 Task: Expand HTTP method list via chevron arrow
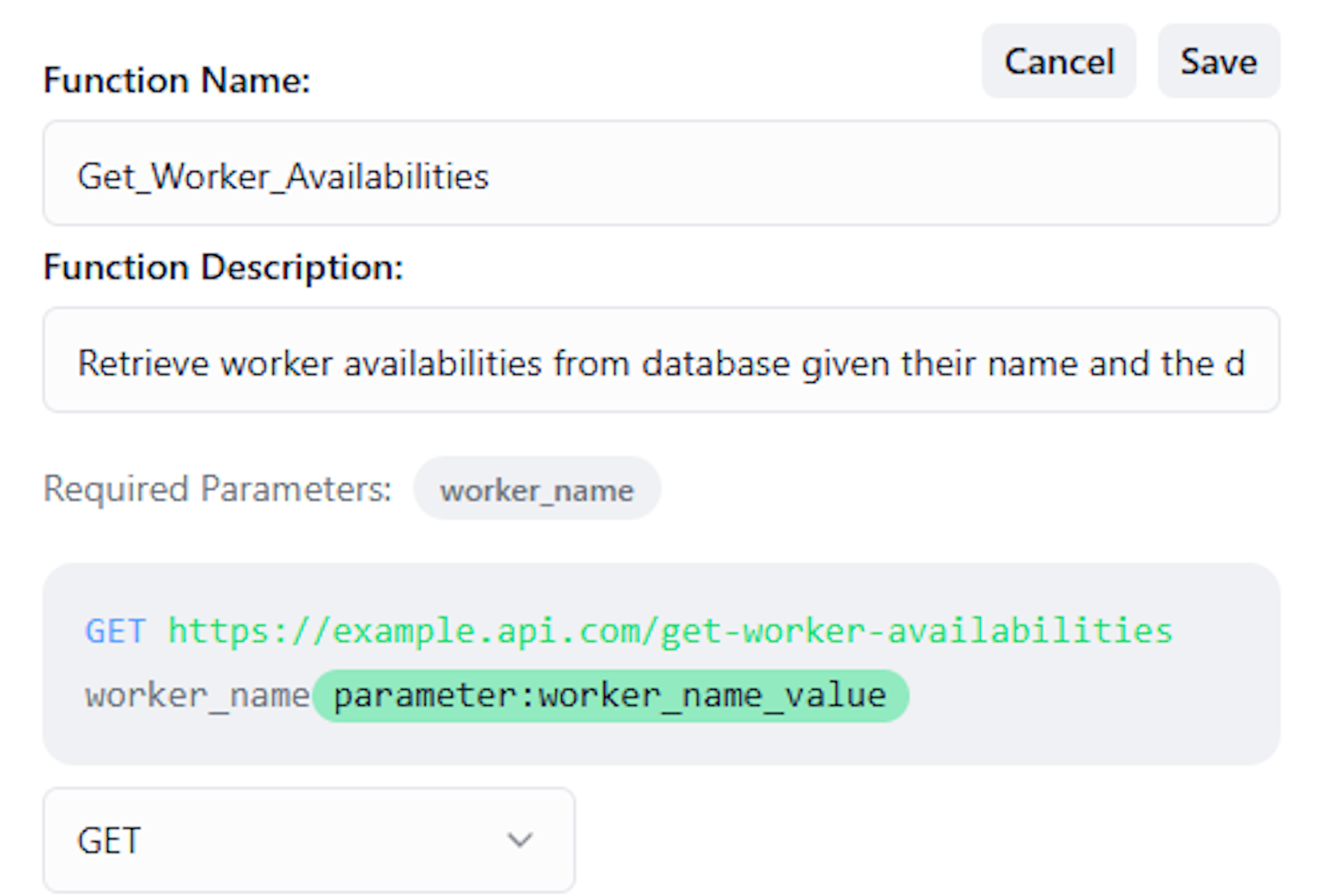tap(520, 840)
